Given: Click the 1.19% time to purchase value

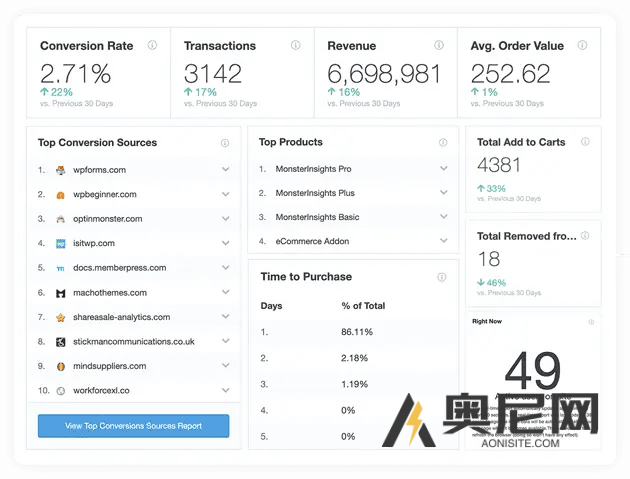Looking at the screenshot, I should (354, 384).
